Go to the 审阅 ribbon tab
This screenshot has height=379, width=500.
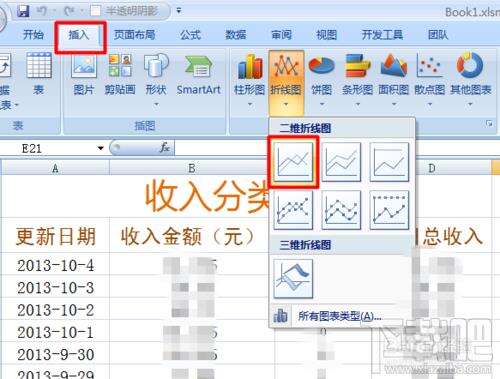pyautogui.click(x=281, y=35)
